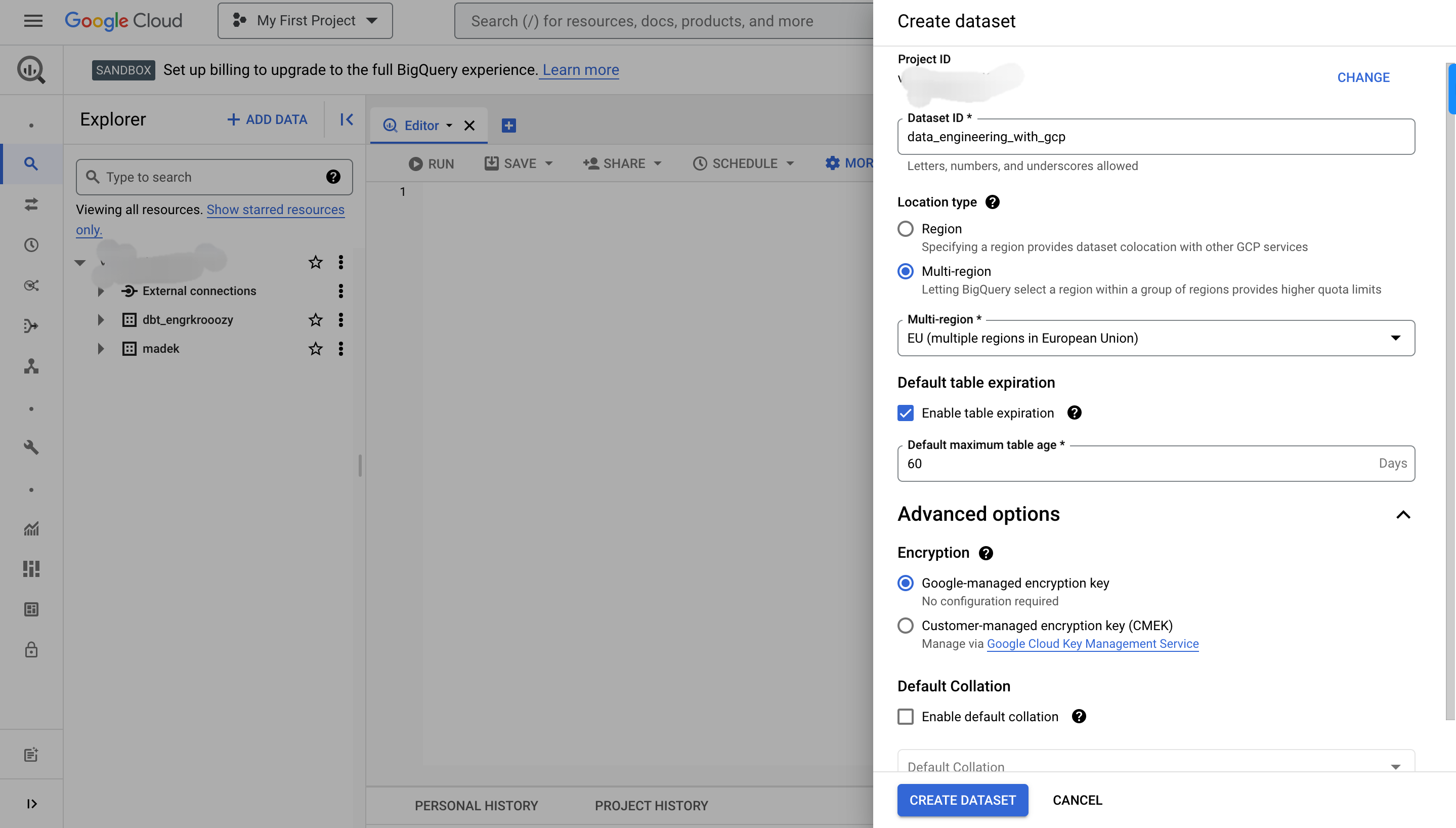
Task: Collapse the project tree node
Action: pos(80,262)
